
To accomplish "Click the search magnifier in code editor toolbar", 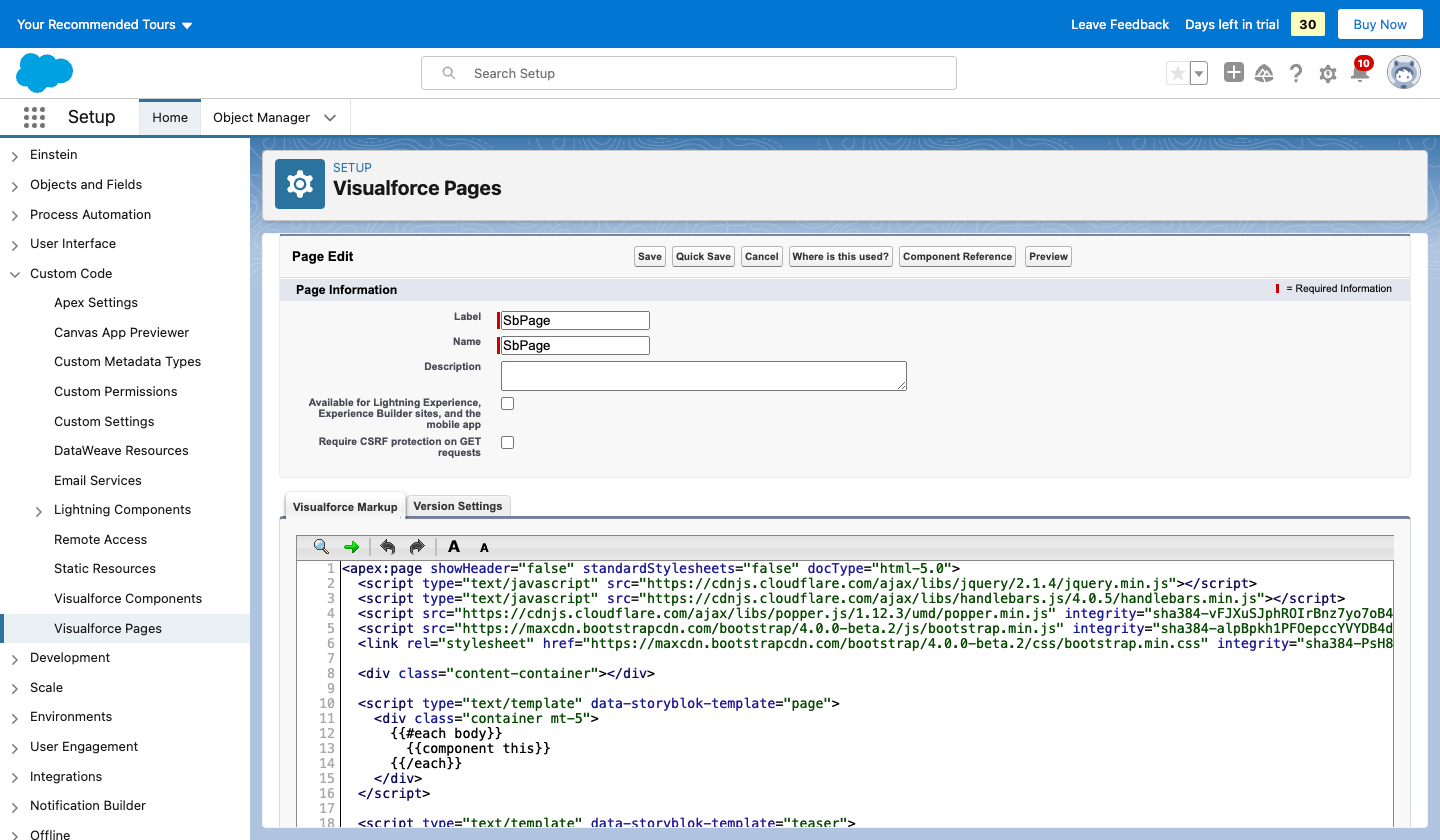I will [321, 547].
